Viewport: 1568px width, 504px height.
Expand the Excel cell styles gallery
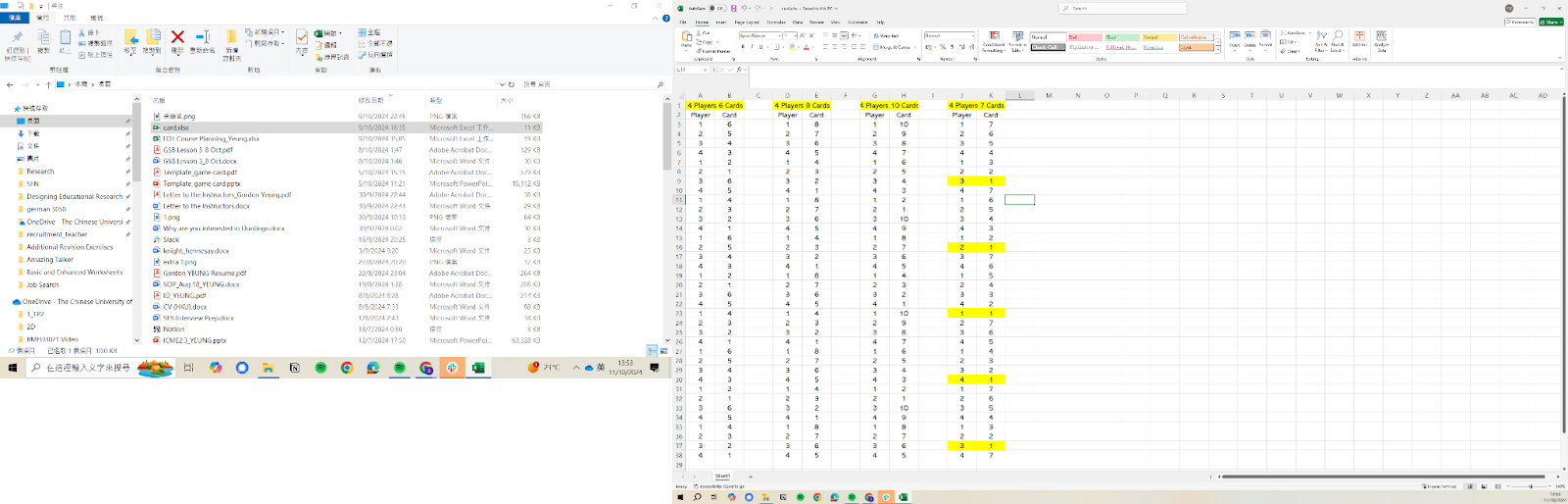[1218, 50]
